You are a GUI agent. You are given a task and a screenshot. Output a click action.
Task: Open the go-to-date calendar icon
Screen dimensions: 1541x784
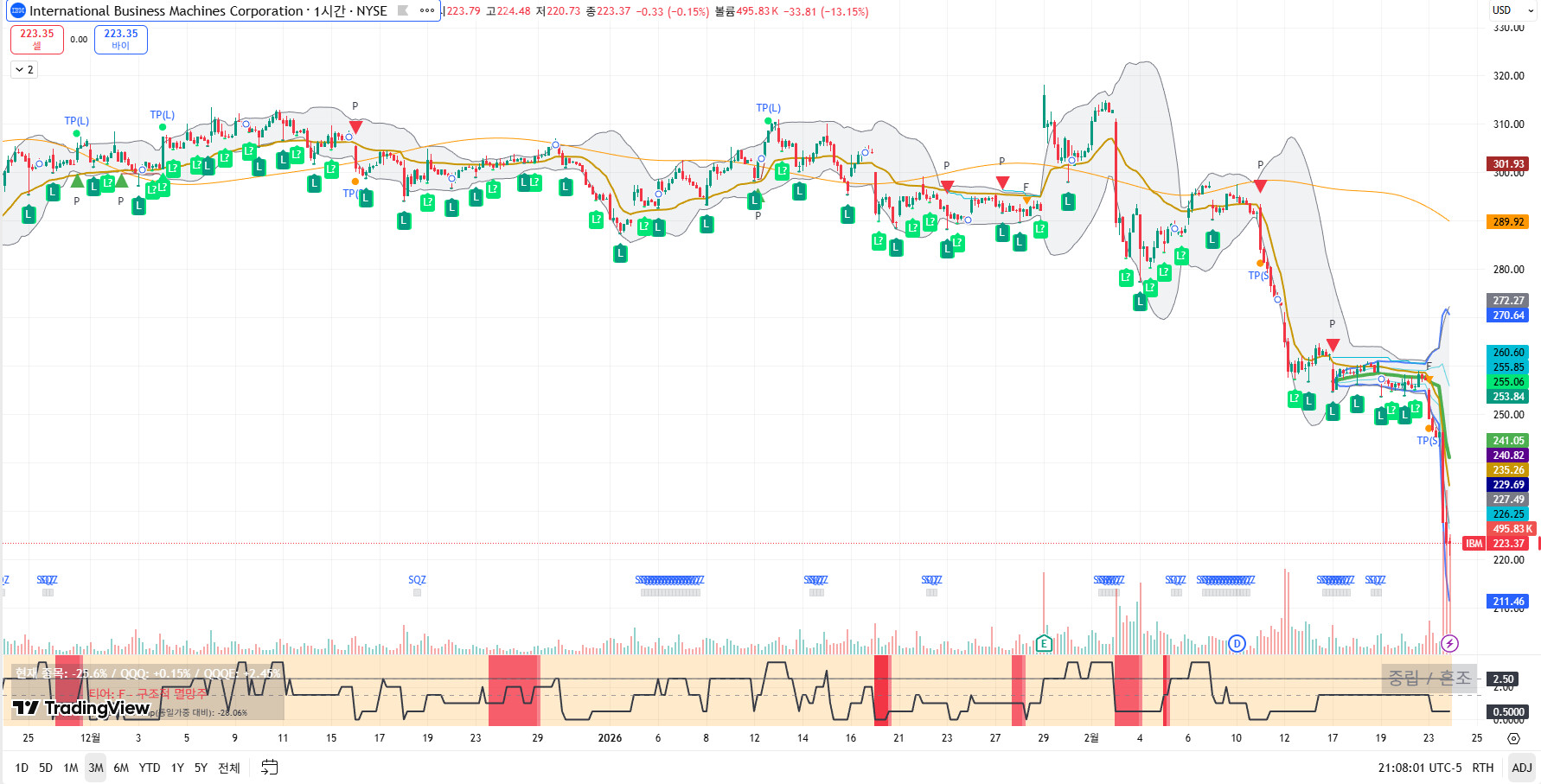270,768
